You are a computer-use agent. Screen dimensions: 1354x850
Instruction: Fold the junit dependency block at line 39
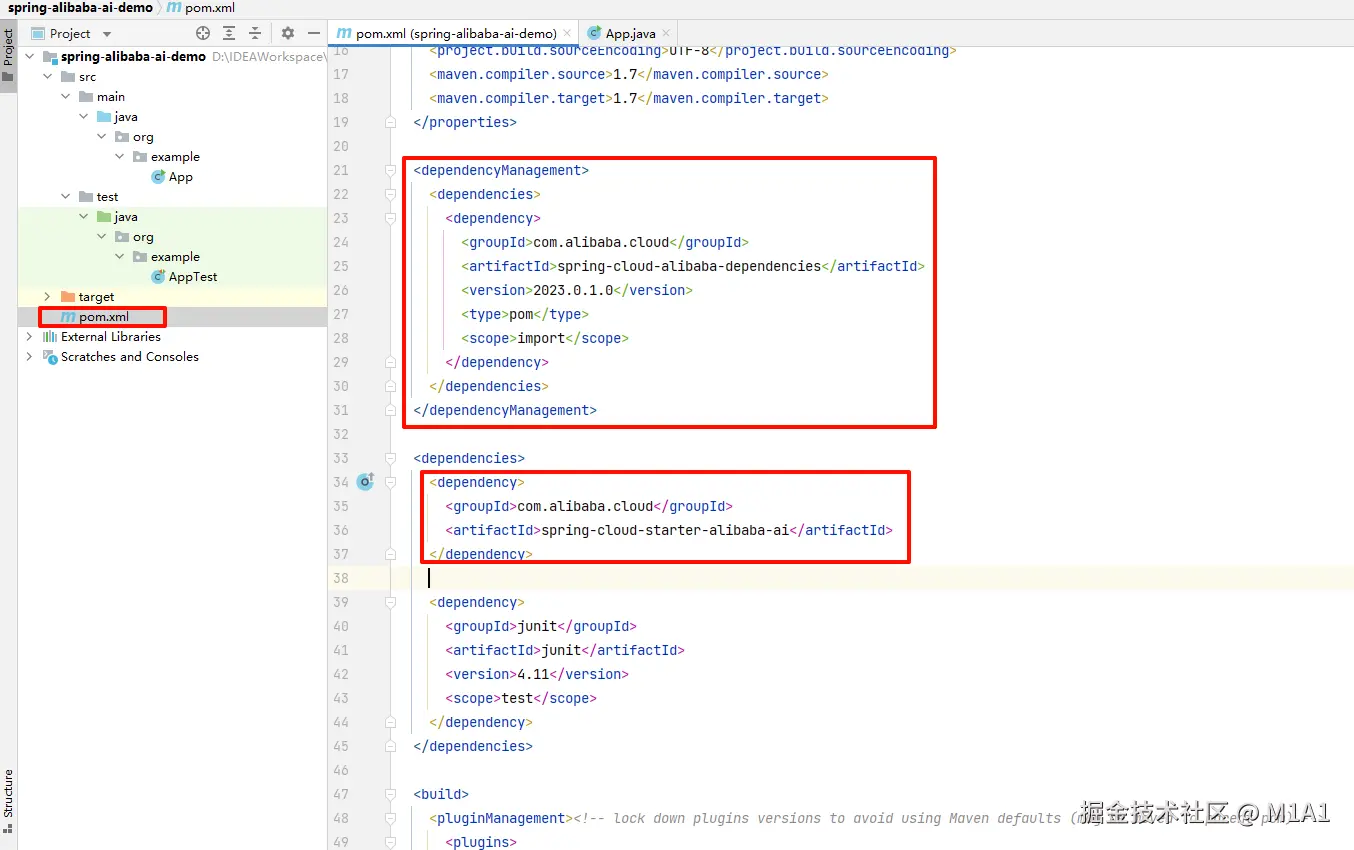click(x=390, y=602)
